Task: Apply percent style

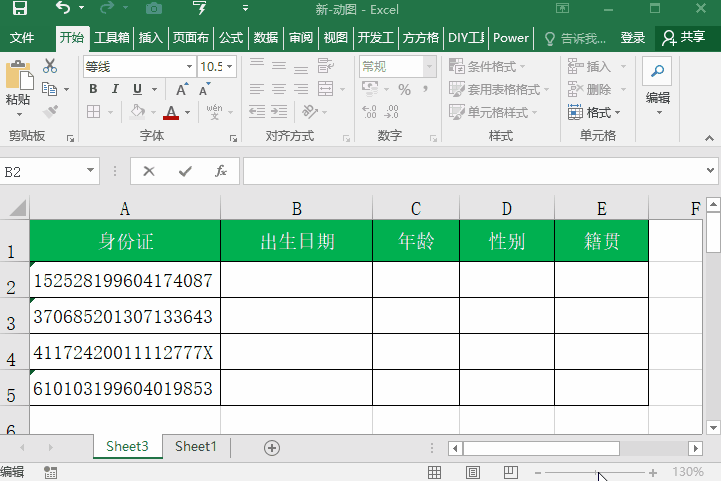Action: (x=404, y=89)
